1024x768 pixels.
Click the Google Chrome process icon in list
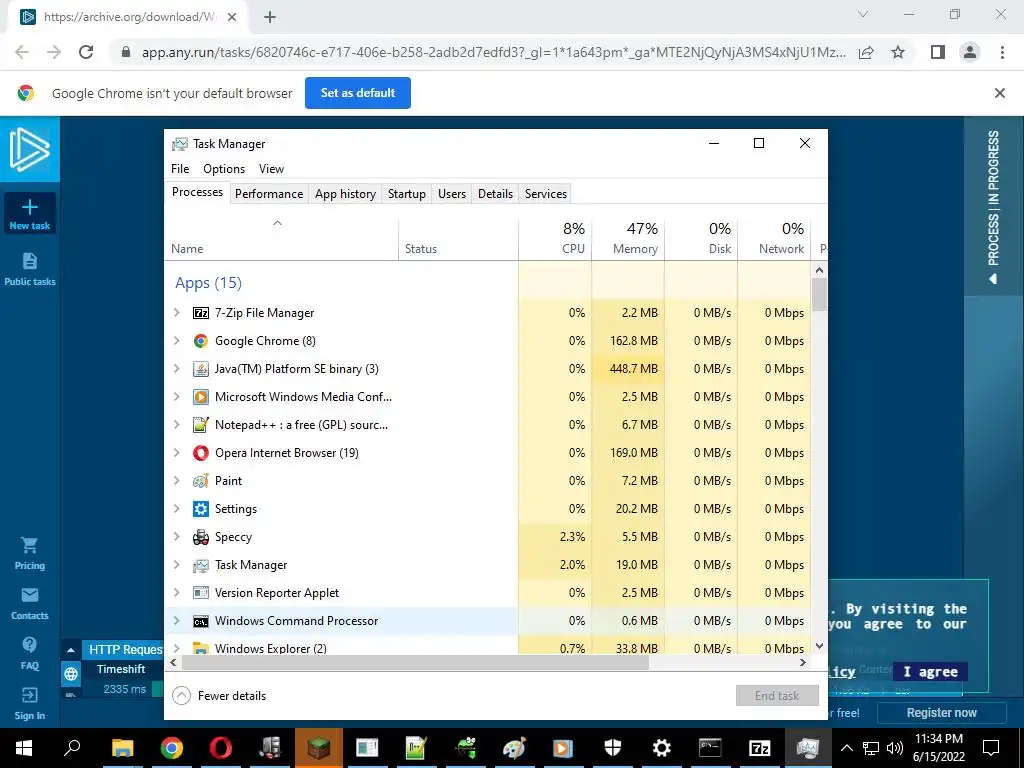click(200, 341)
